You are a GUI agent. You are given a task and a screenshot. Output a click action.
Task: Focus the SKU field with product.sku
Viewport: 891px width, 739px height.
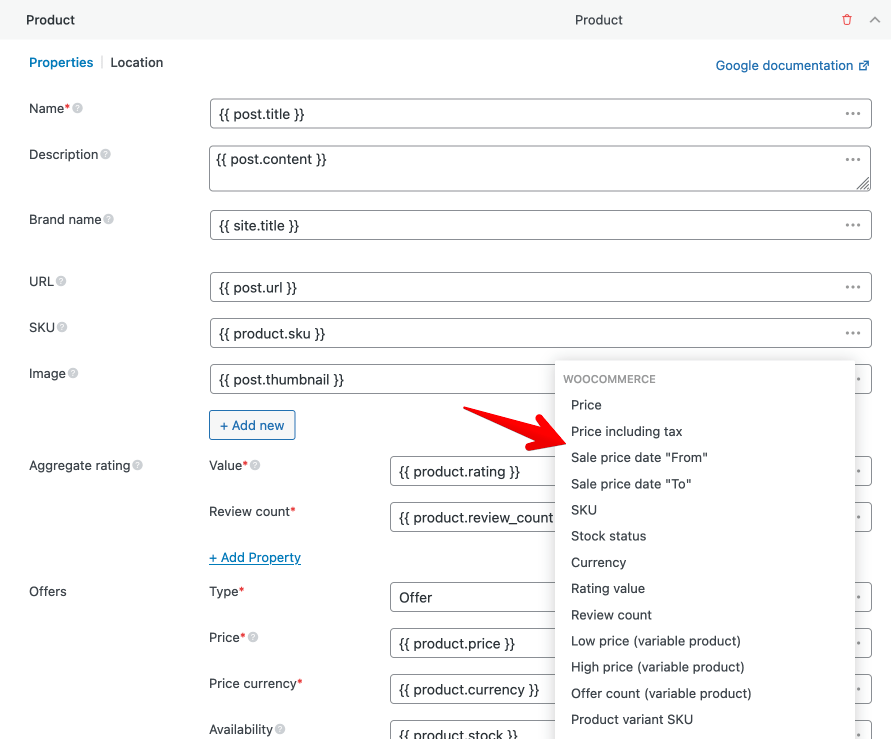pos(540,333)
